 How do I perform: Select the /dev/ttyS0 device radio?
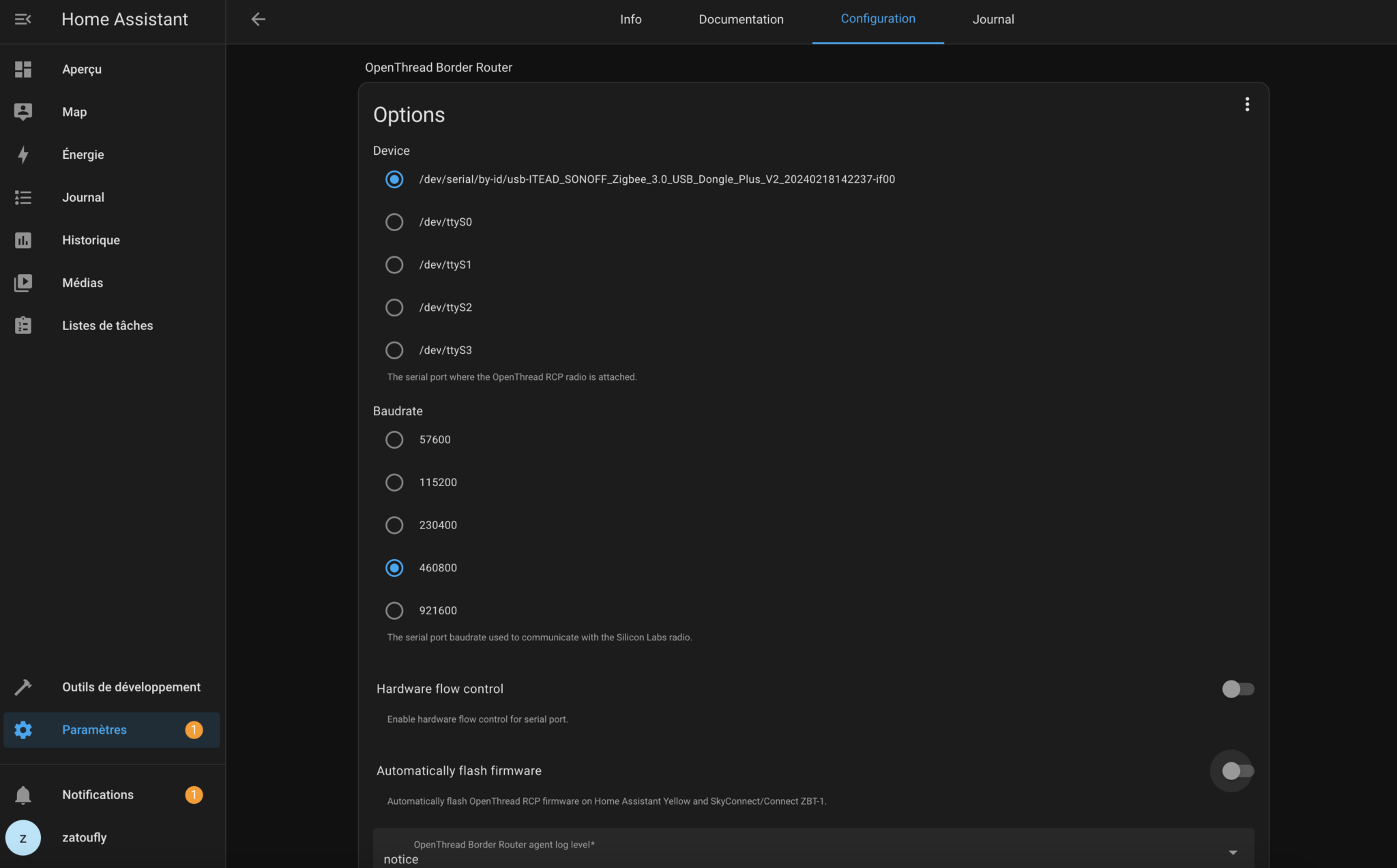(394, 222)
